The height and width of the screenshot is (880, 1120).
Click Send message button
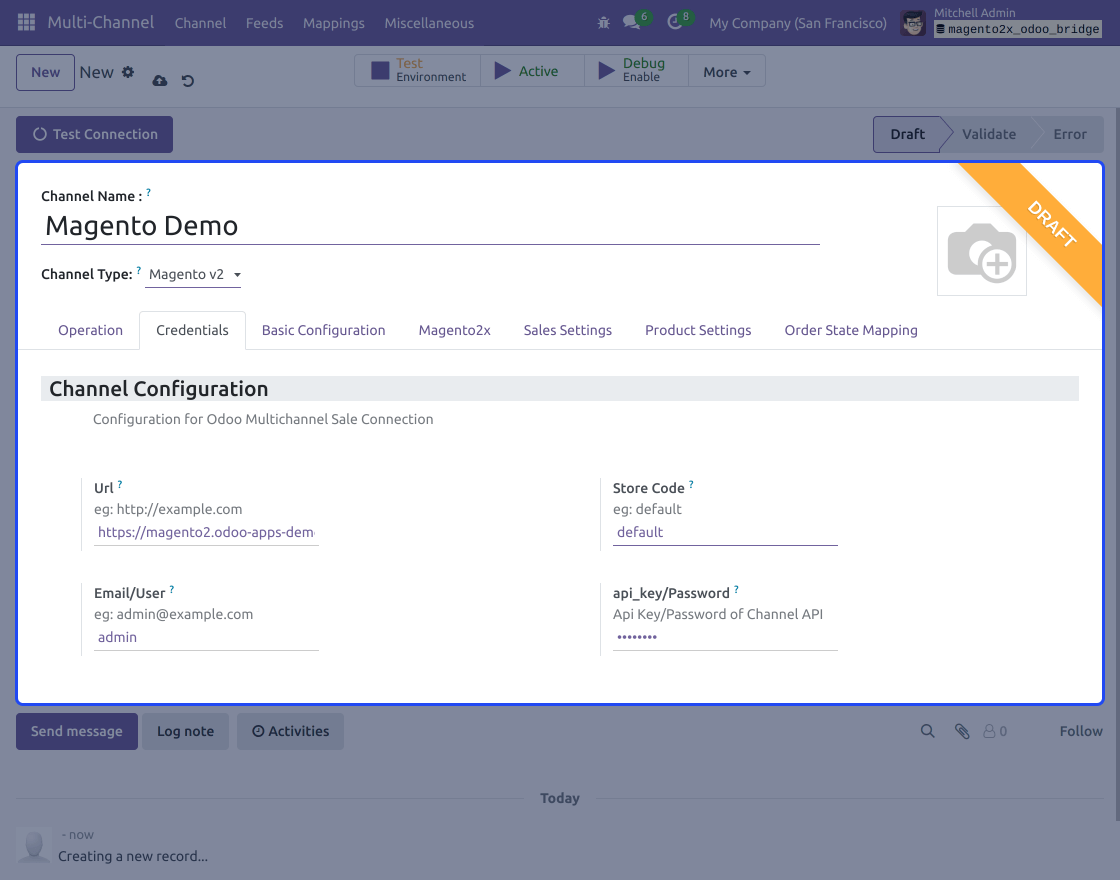click(76, 731)
